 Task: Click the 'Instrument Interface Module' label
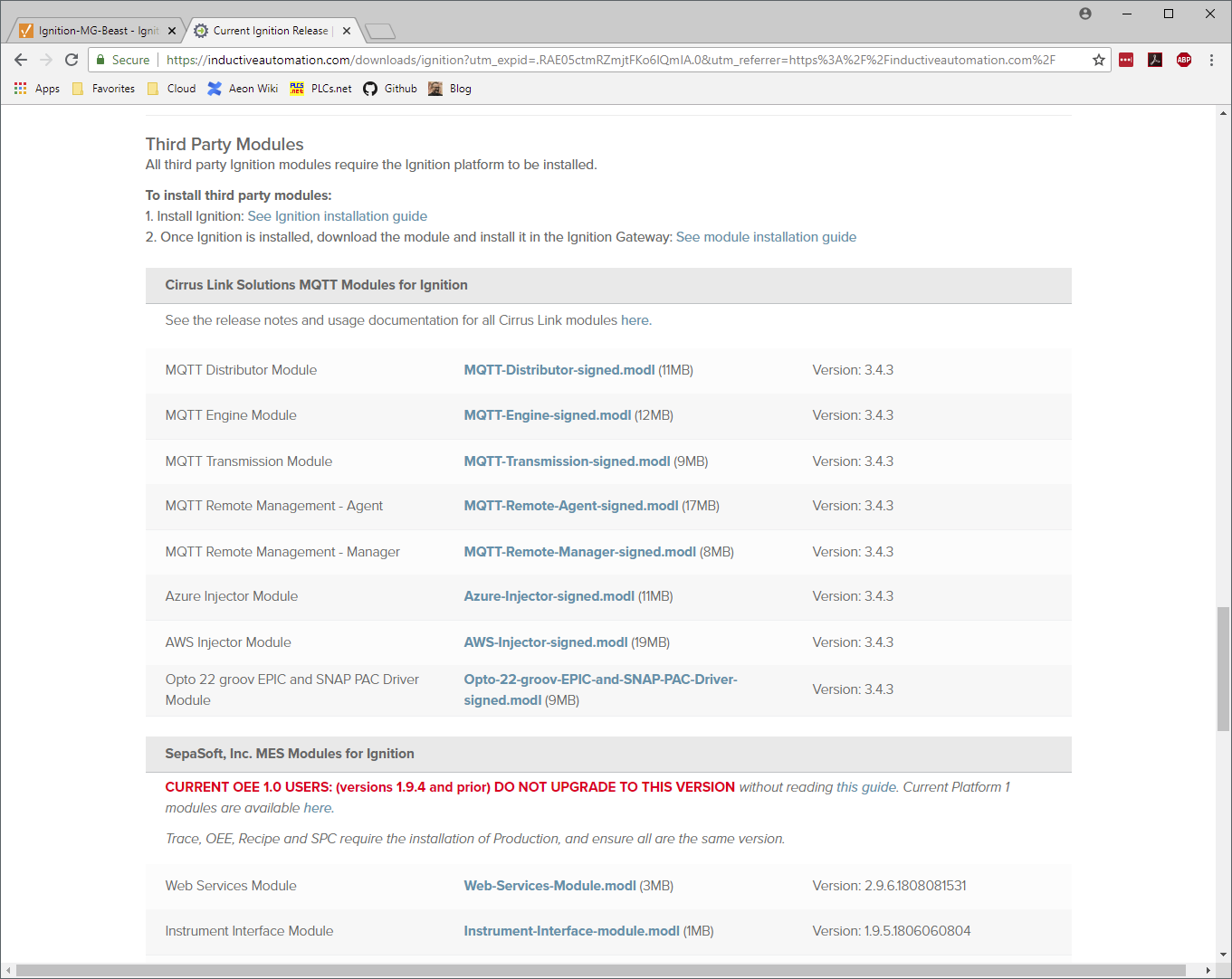point(249,931)
